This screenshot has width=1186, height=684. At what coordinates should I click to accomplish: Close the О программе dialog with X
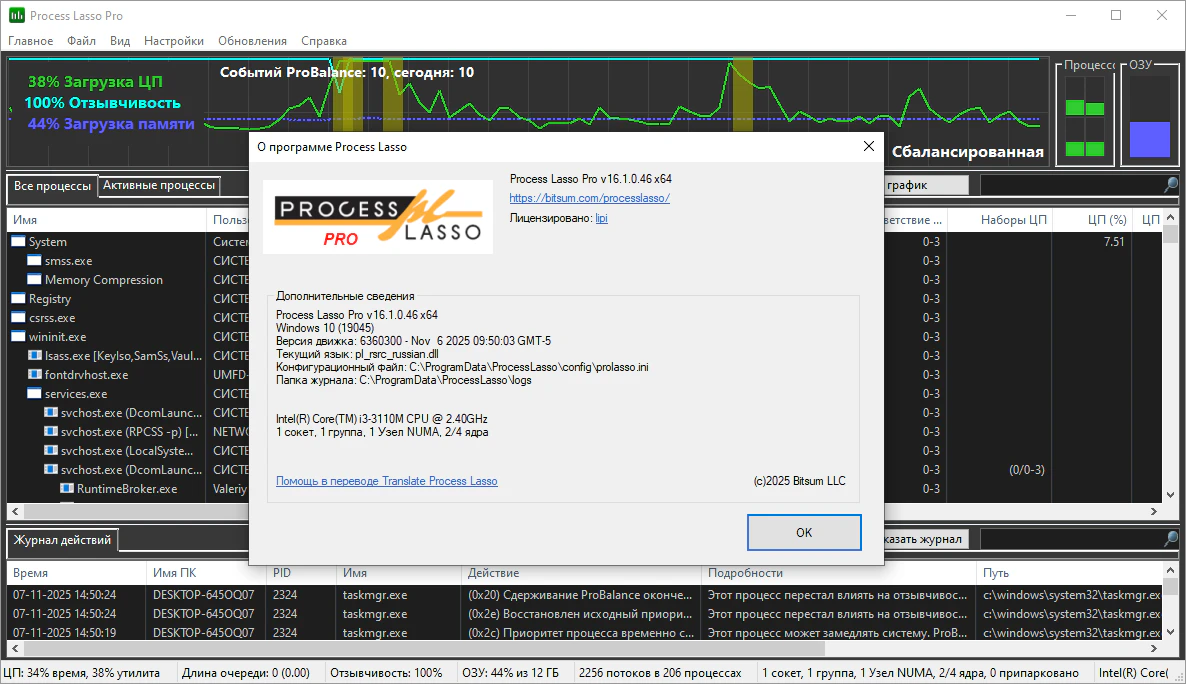(868, 146)
